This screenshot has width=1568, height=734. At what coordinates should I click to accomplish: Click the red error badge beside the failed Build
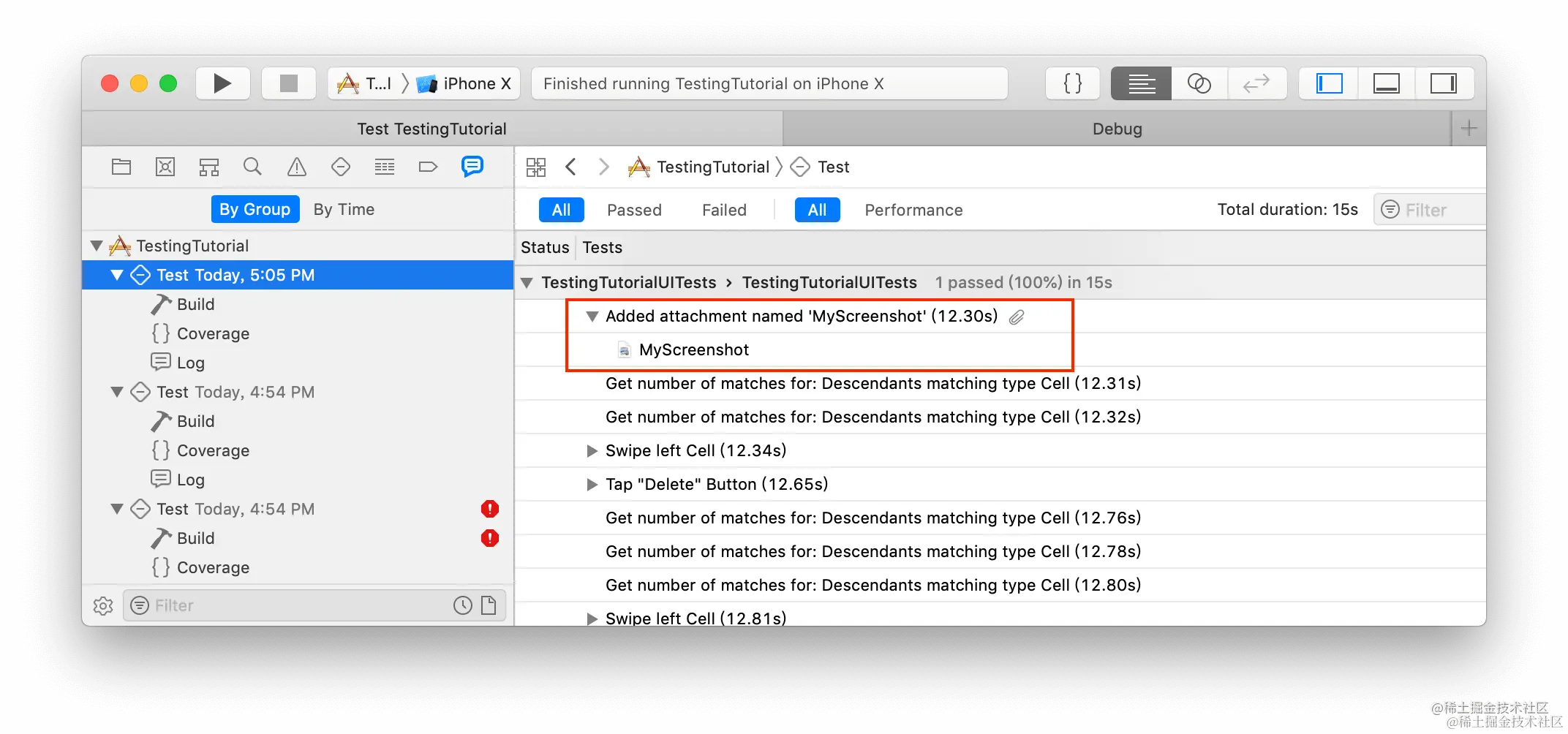[x=490, y=538]
